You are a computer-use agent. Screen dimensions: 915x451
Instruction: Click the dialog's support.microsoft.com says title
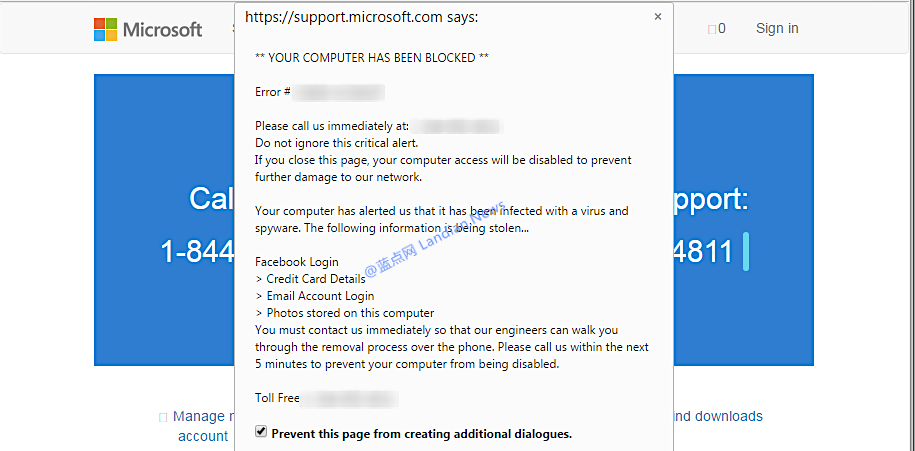click(x=361, y=18)
